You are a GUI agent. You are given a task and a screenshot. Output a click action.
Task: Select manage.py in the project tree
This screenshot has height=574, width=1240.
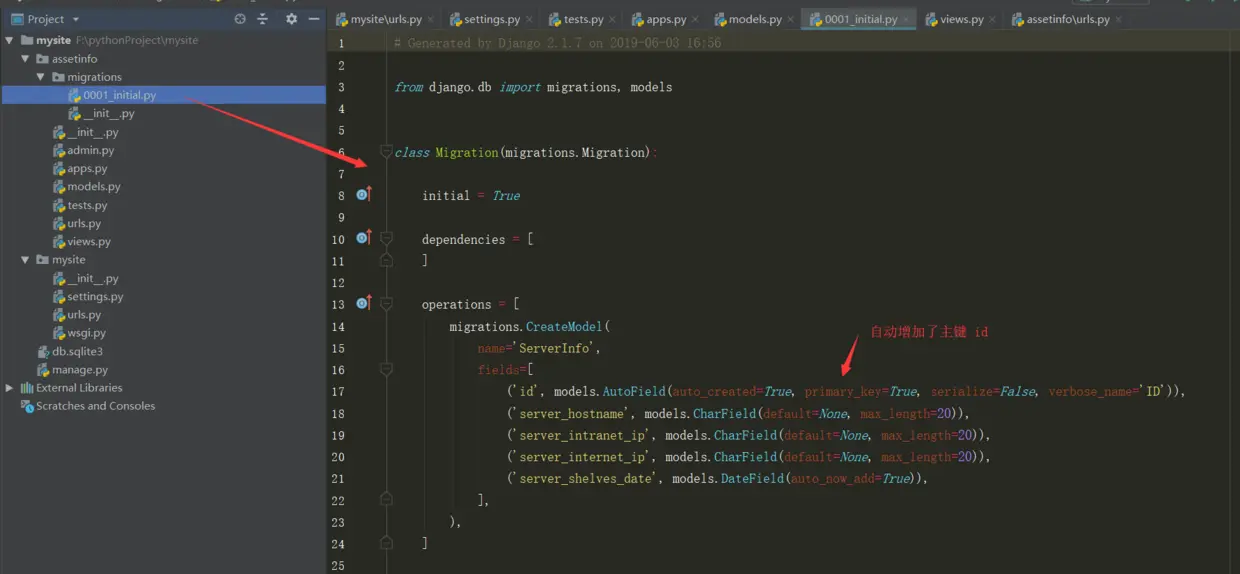(x=80, y=370)
